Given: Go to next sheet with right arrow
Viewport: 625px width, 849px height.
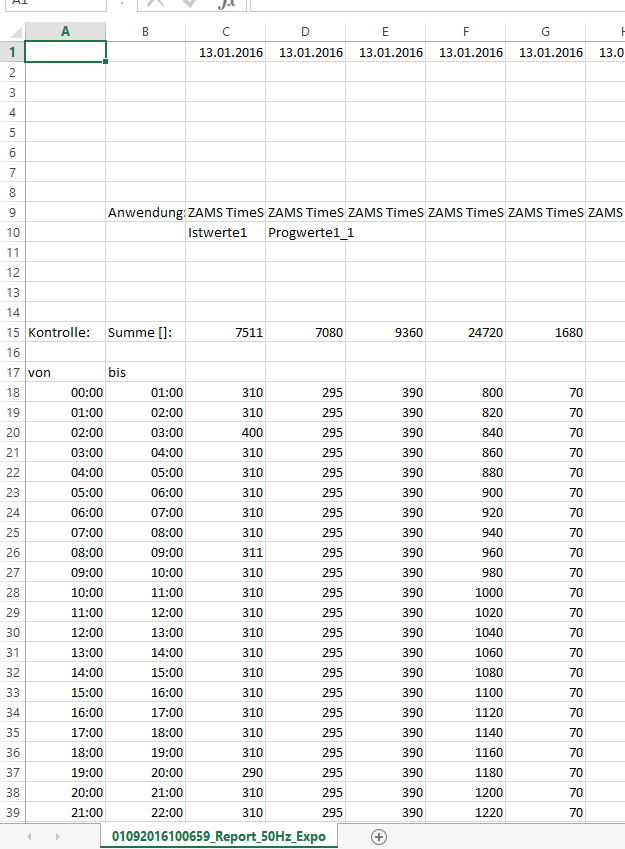Looking at the screenshot, I should 57,837.
